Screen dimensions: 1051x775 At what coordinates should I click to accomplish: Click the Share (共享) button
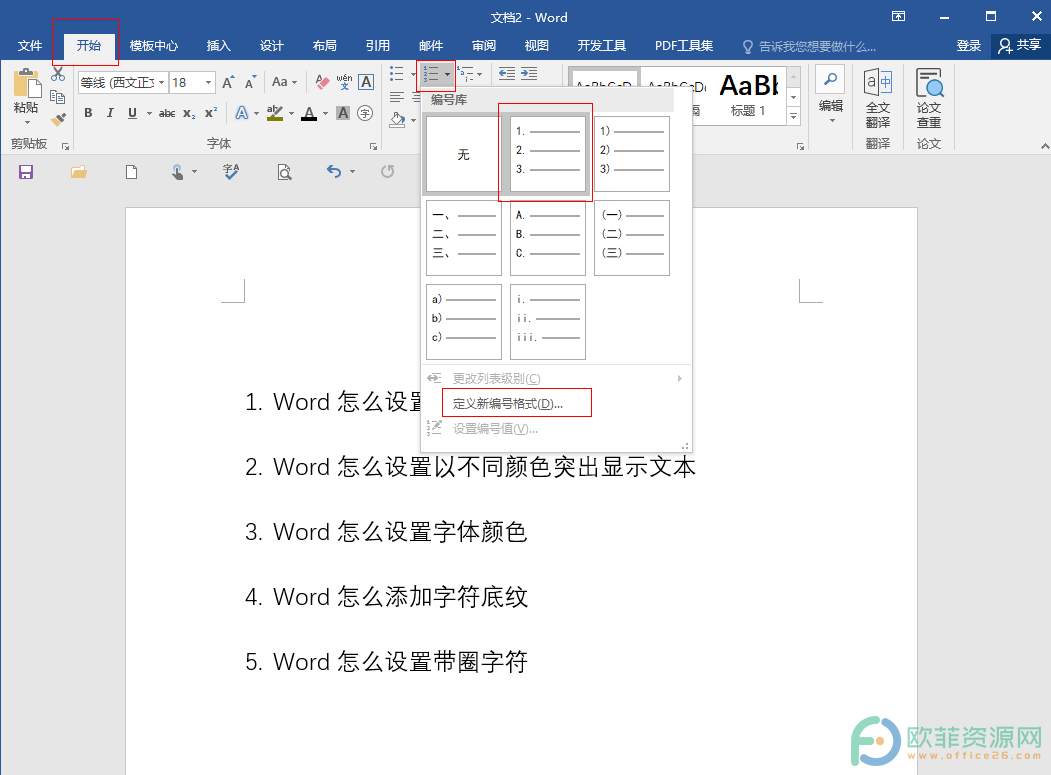1019,46
